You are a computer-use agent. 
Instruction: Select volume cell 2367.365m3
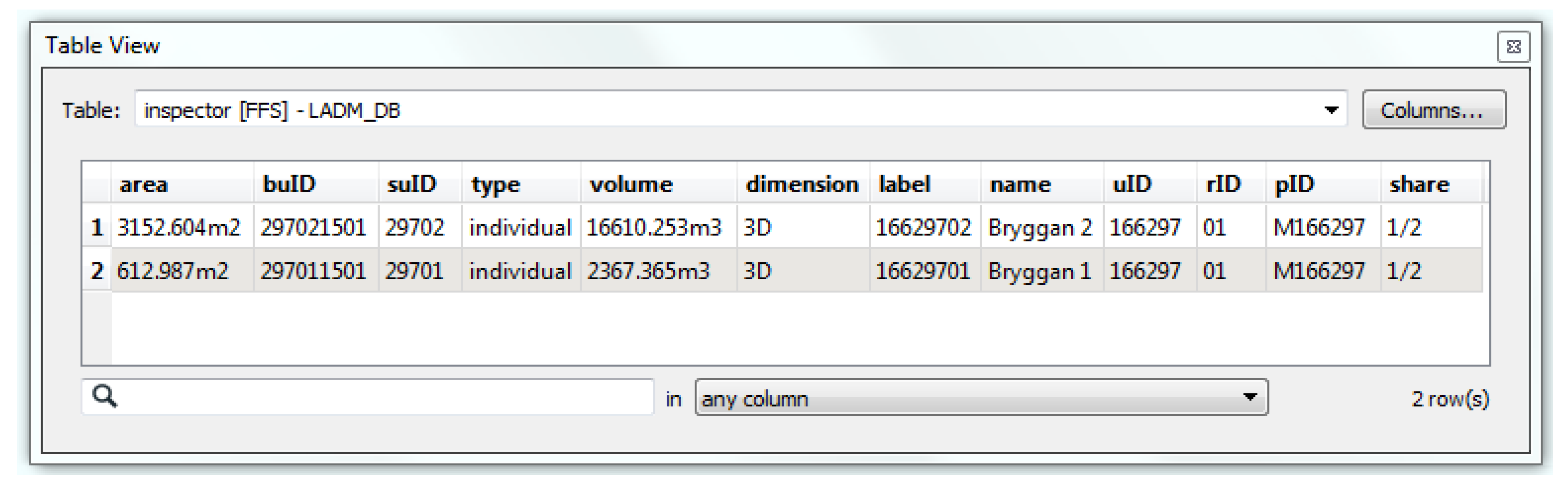659,270
